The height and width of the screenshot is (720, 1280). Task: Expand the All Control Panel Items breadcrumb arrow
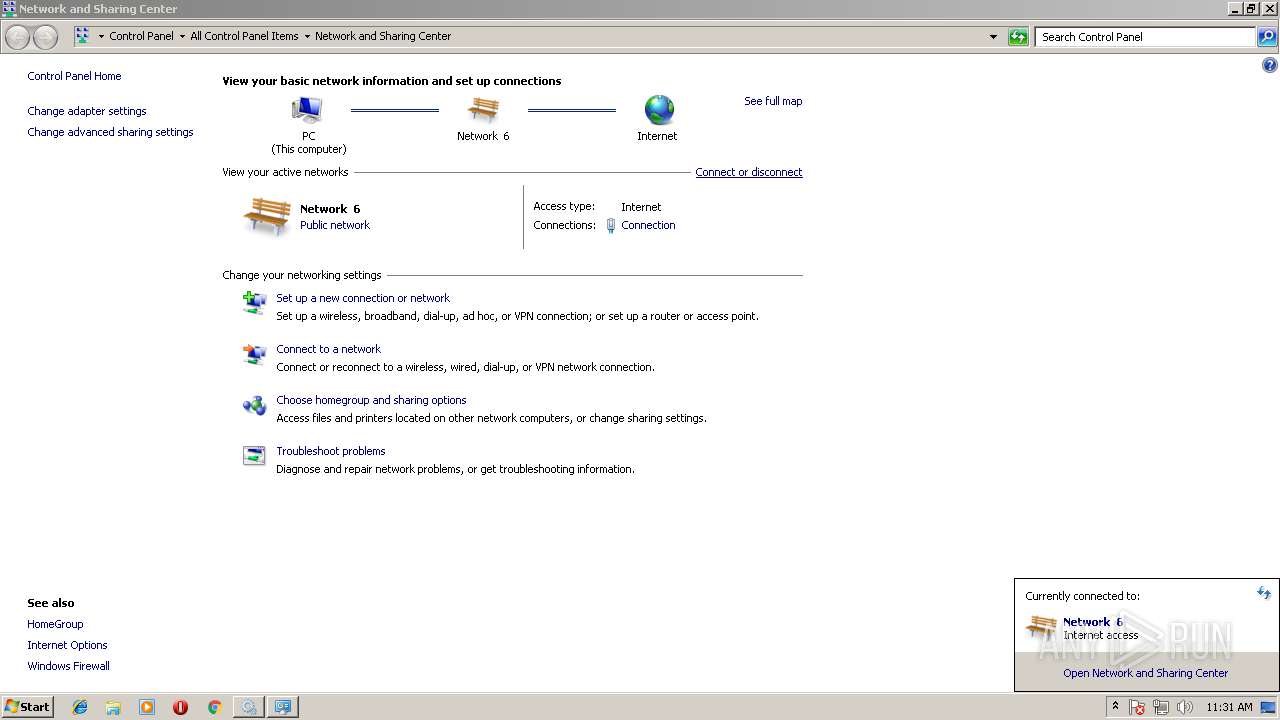[x=307, y=36]
